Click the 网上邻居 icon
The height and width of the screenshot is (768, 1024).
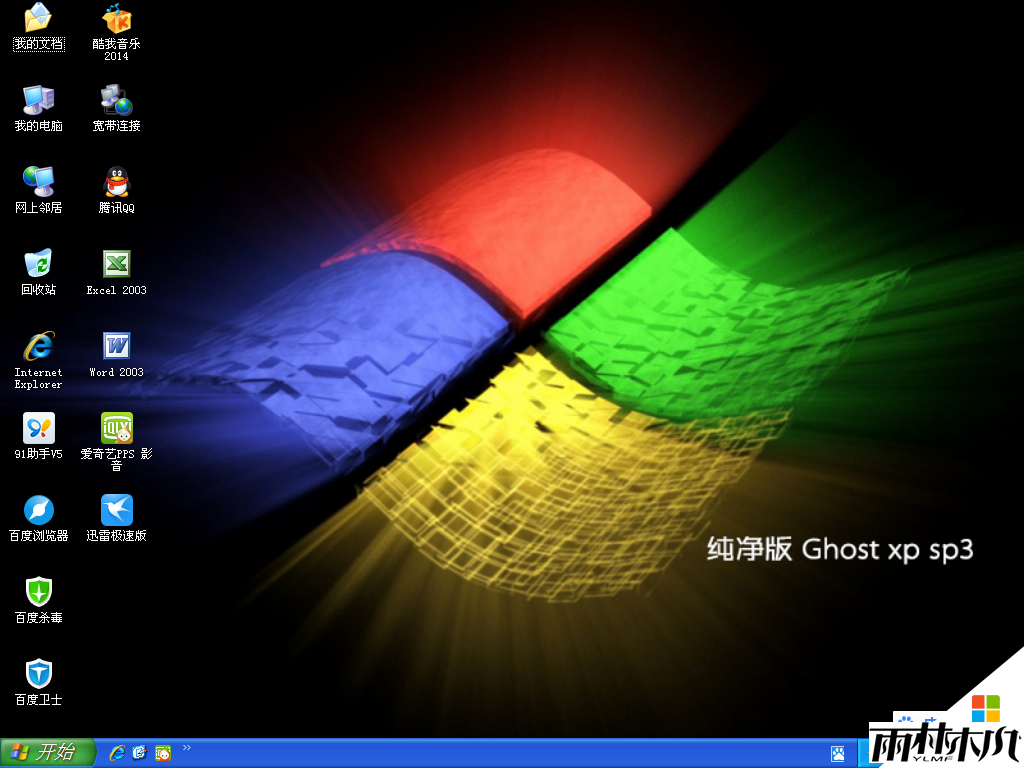tap(38, 182)
